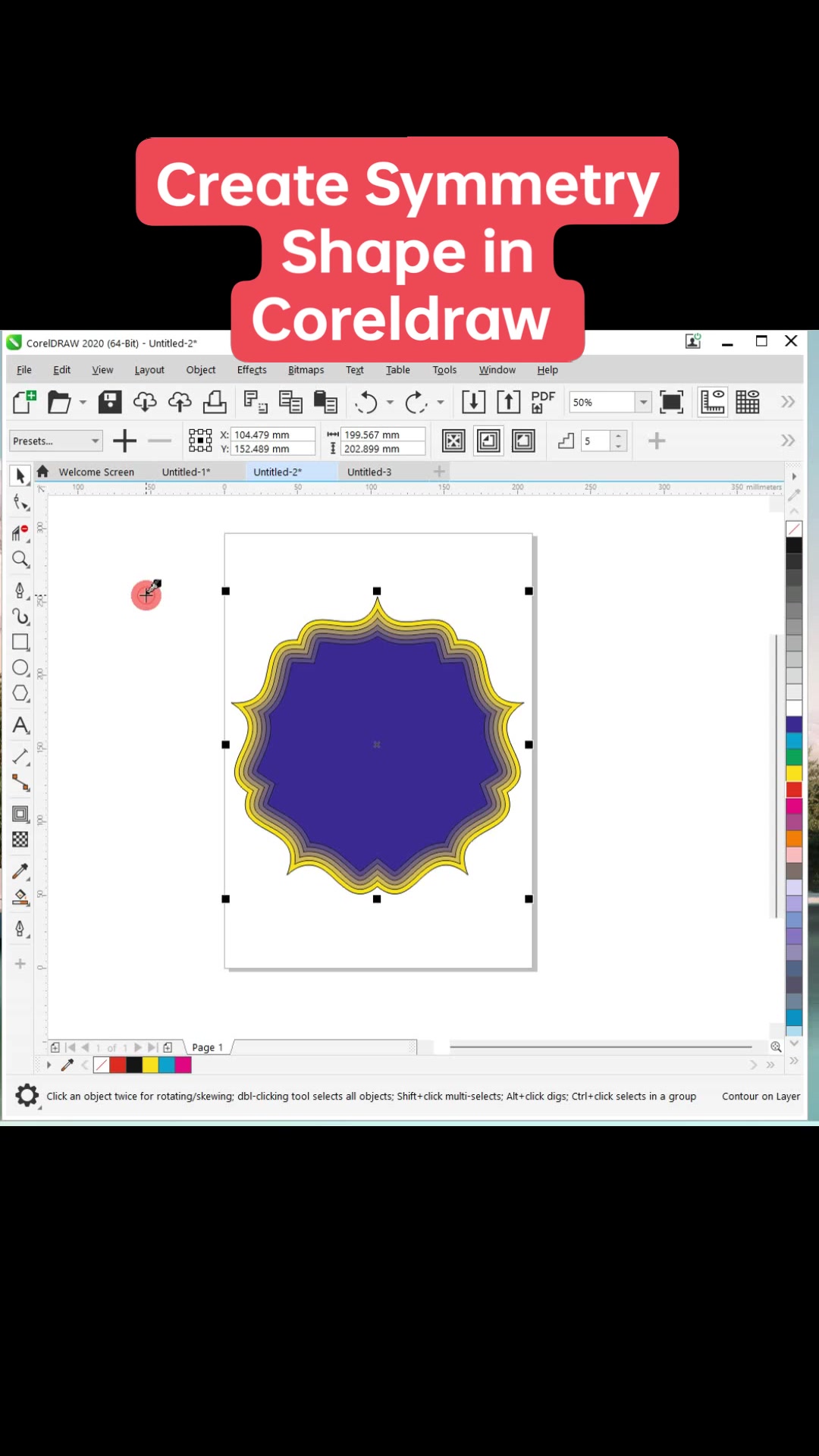The image size is (819, 1456).
Task: Select the Polygon tool
Action: coord(20,694)
